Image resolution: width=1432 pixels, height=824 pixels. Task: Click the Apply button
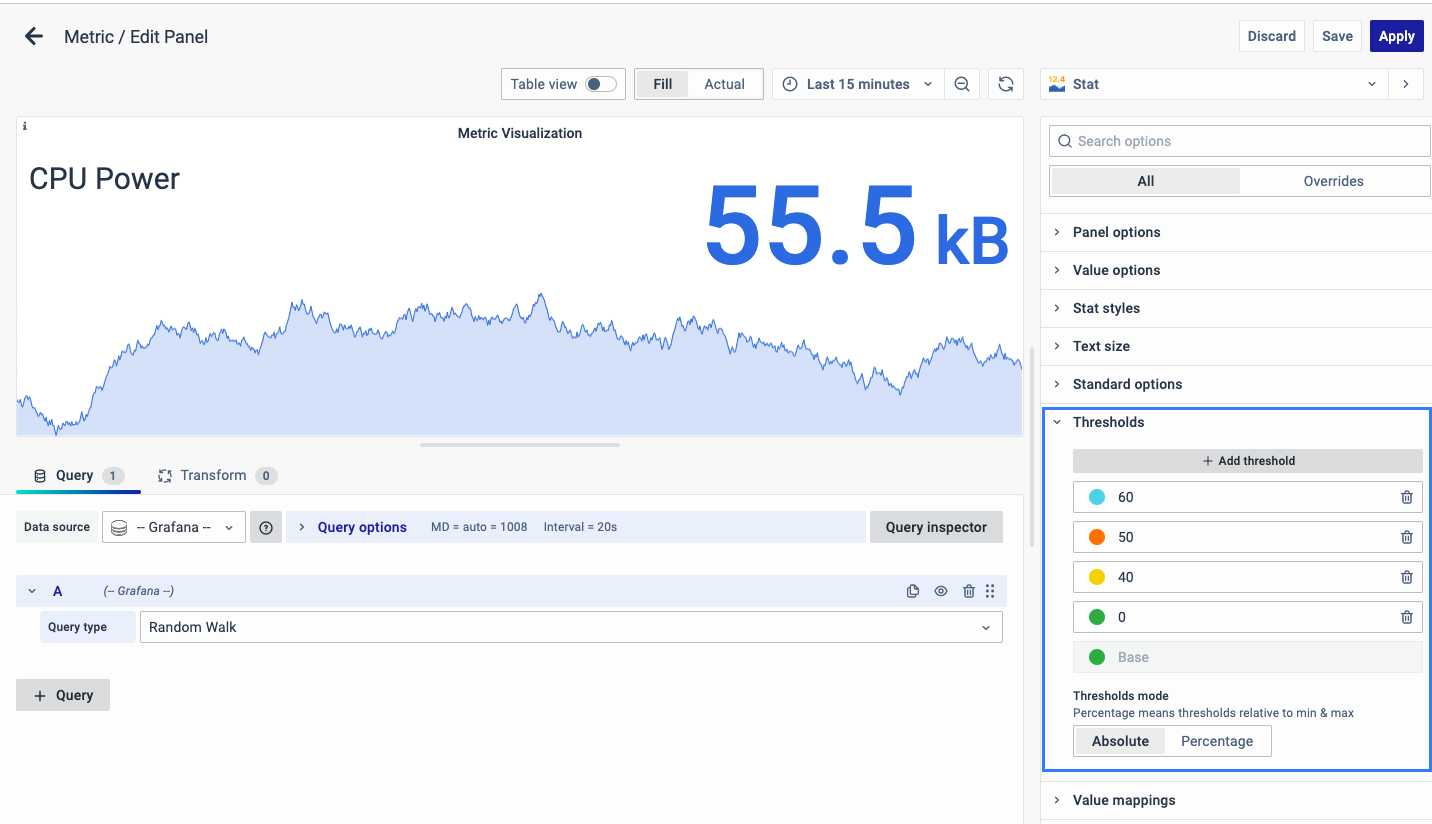tap(1396, 36)
